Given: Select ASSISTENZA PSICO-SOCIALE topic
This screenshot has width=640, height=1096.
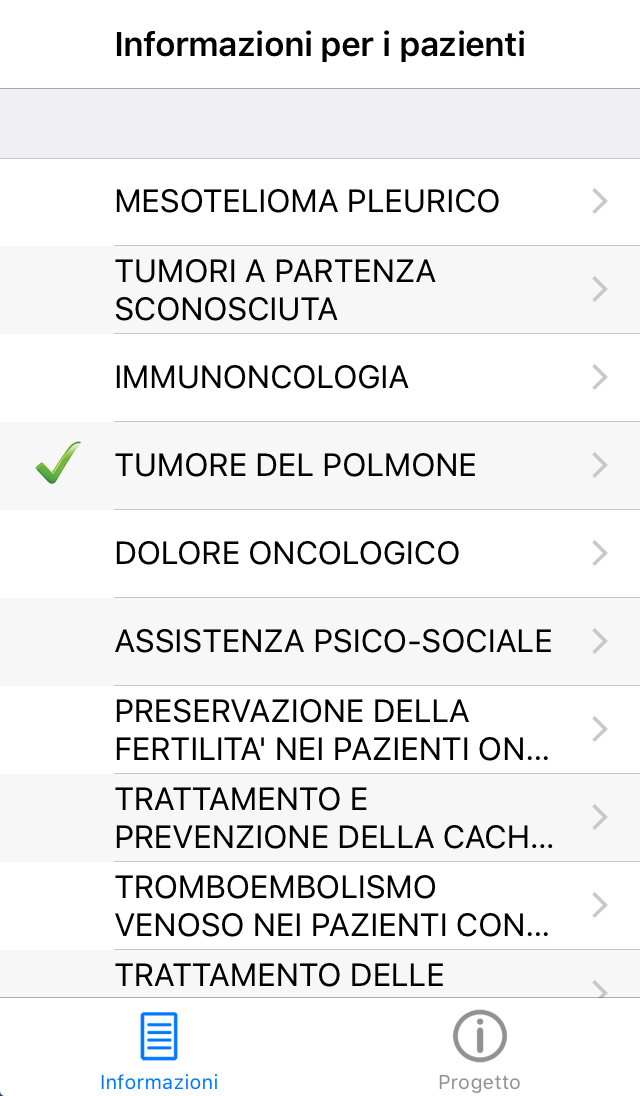Looking at the screenshot, I should pyautogui.click(x=333, y=642).
